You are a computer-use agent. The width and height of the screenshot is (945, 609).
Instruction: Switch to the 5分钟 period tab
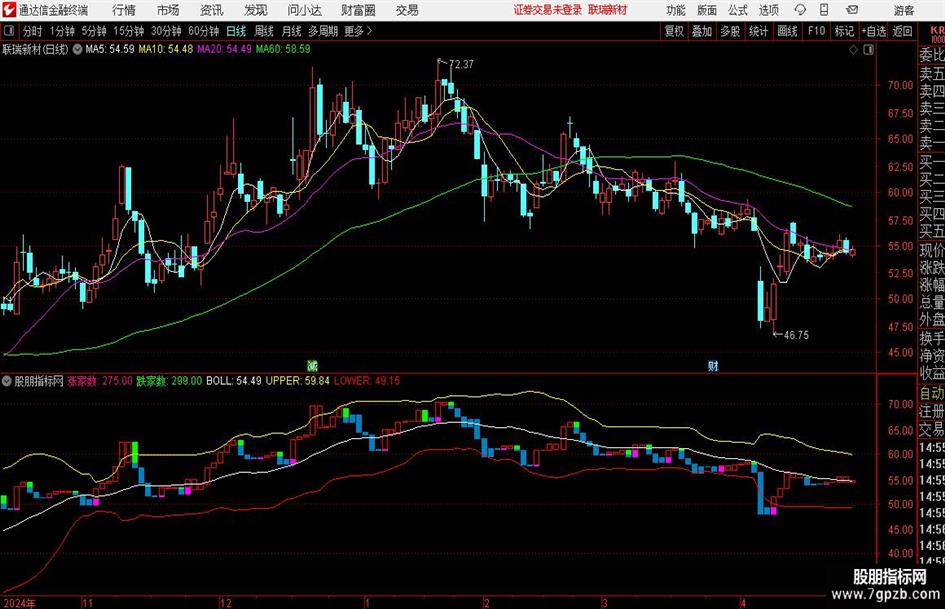94,31
